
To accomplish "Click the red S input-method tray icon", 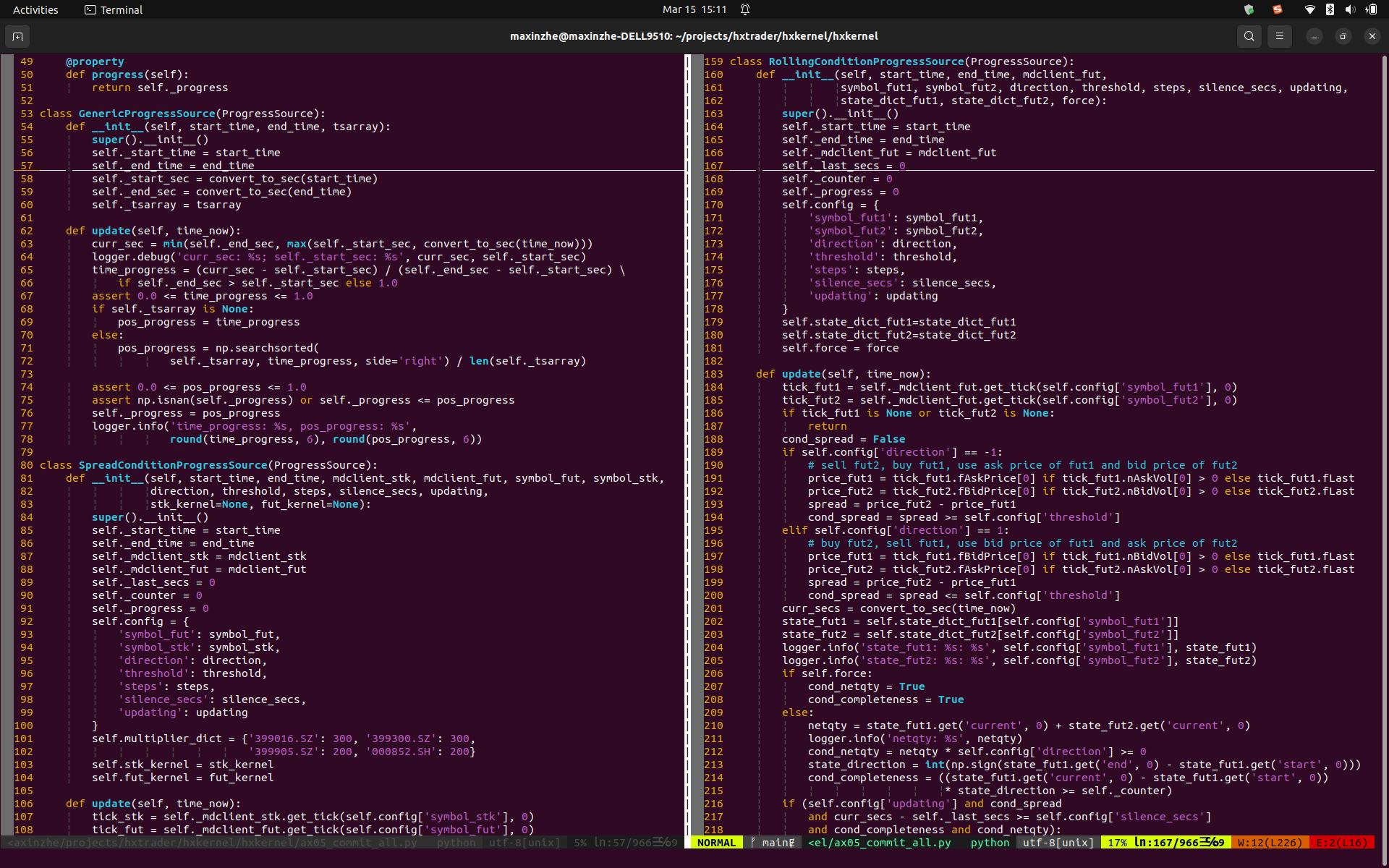I will [1278, 9].
